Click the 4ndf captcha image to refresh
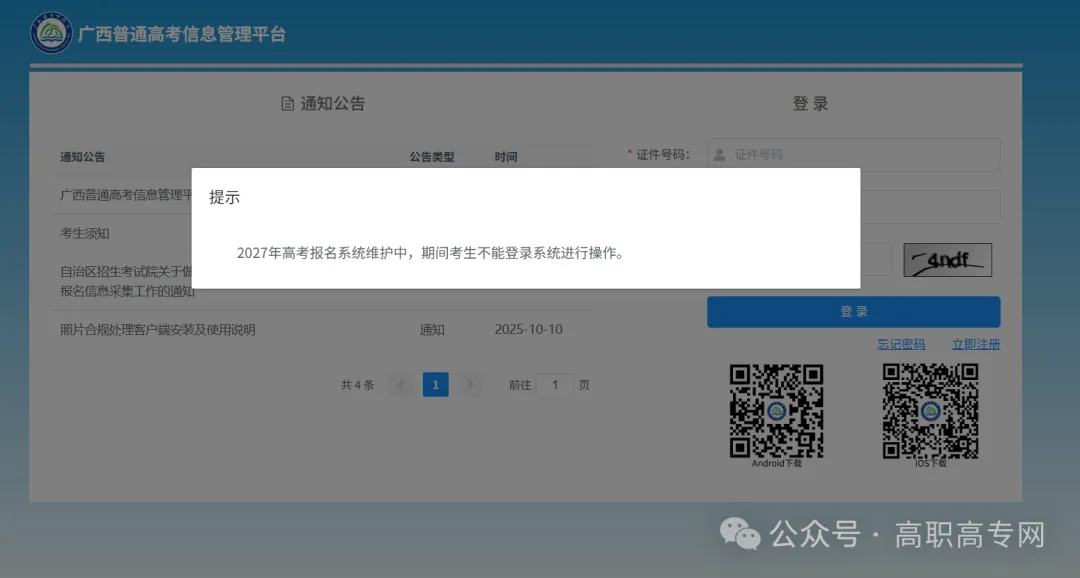This screenshot has height=578, width=1080. click(947, 260)
